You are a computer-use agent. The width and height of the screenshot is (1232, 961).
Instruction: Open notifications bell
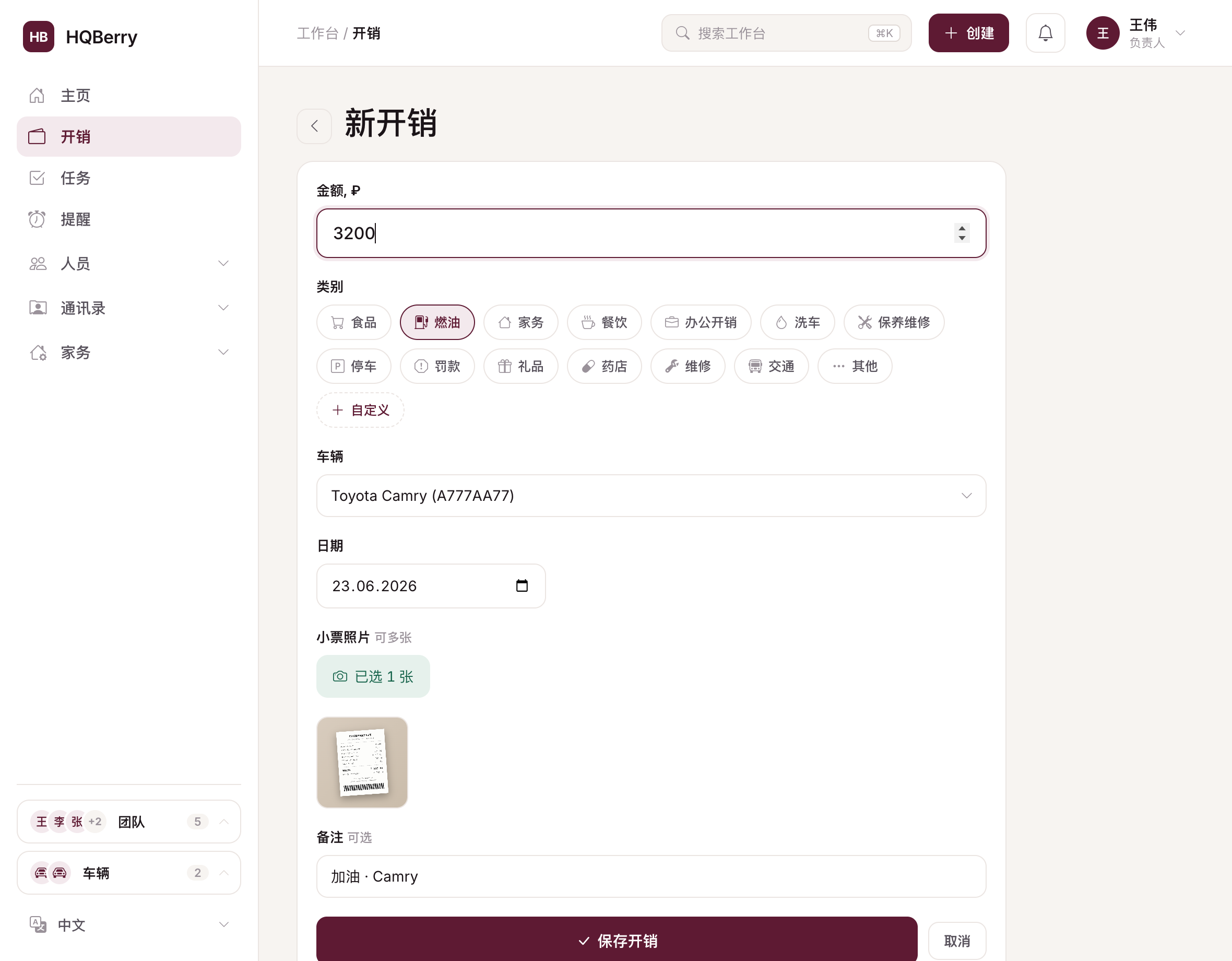[1045, 33]
